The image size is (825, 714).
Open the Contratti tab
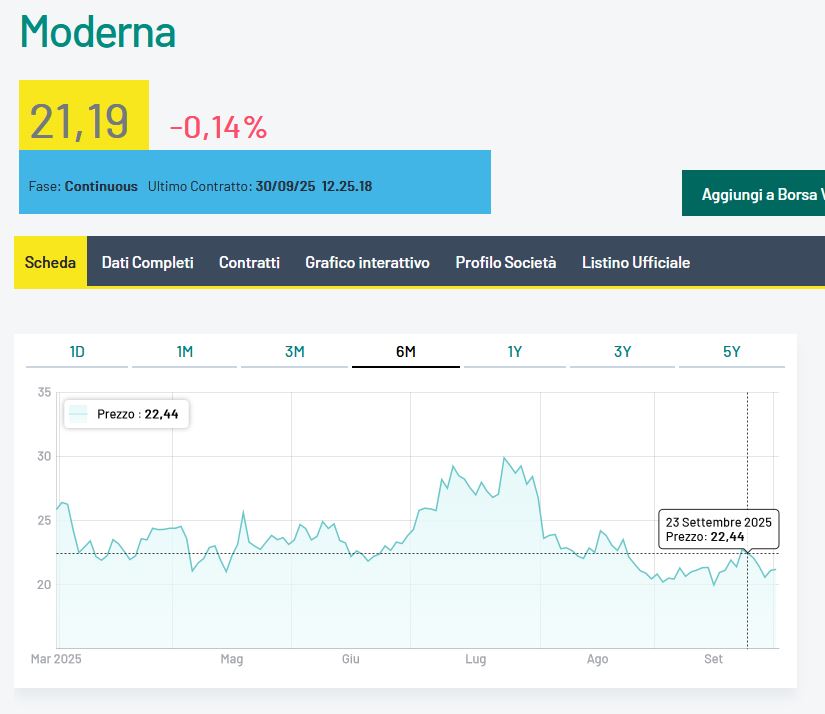[249, 262]
